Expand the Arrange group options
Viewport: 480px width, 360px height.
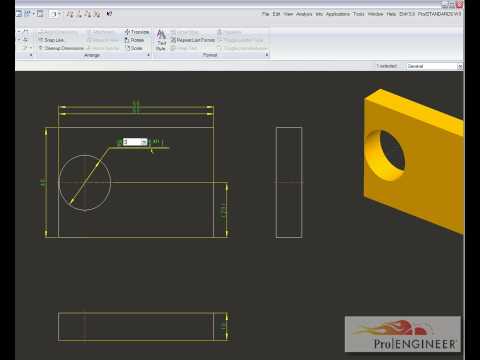pyautogui.click(x=148, y=55)
